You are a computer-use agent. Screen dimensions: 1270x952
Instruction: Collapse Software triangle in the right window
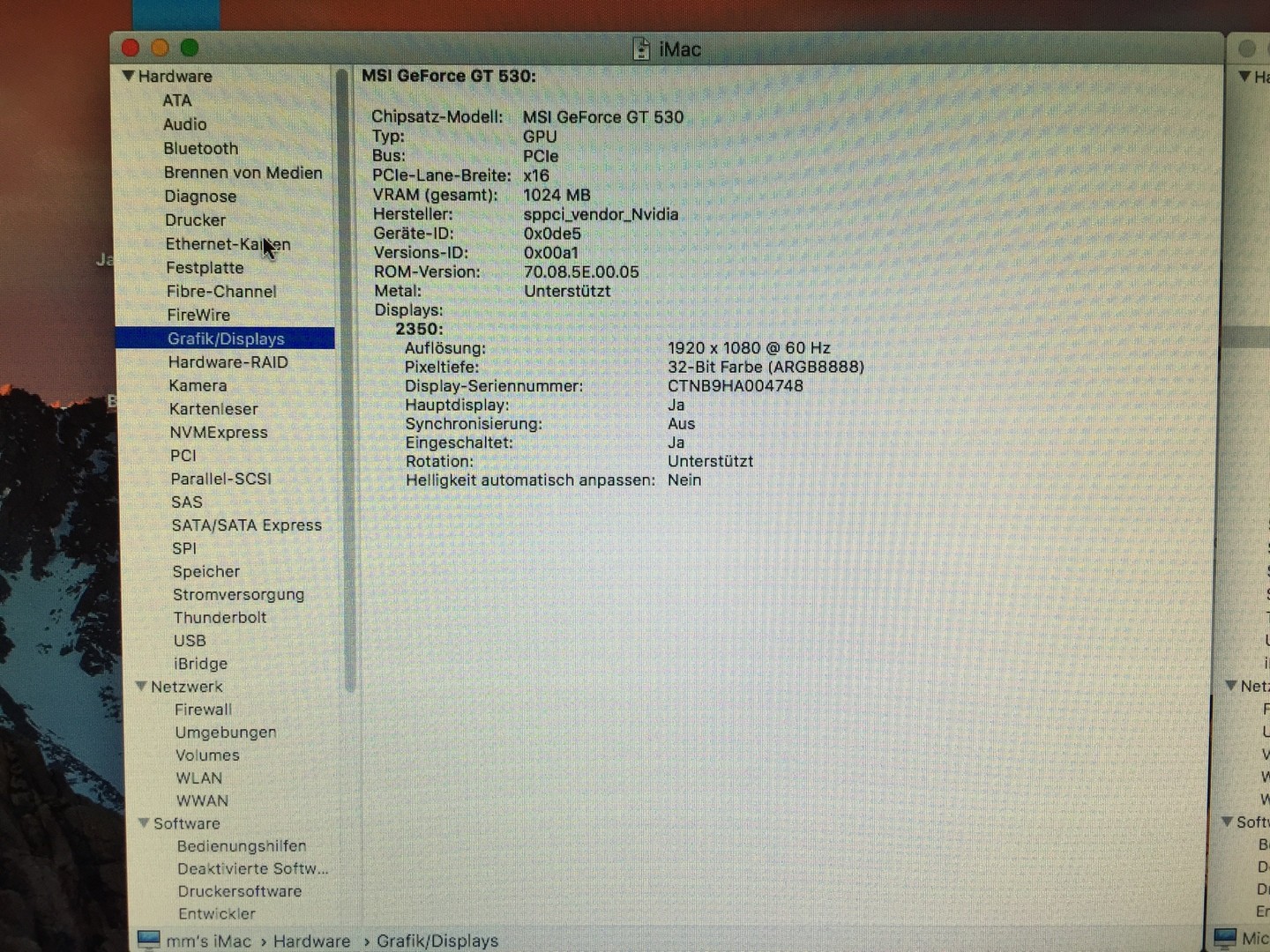(1227, 821)
